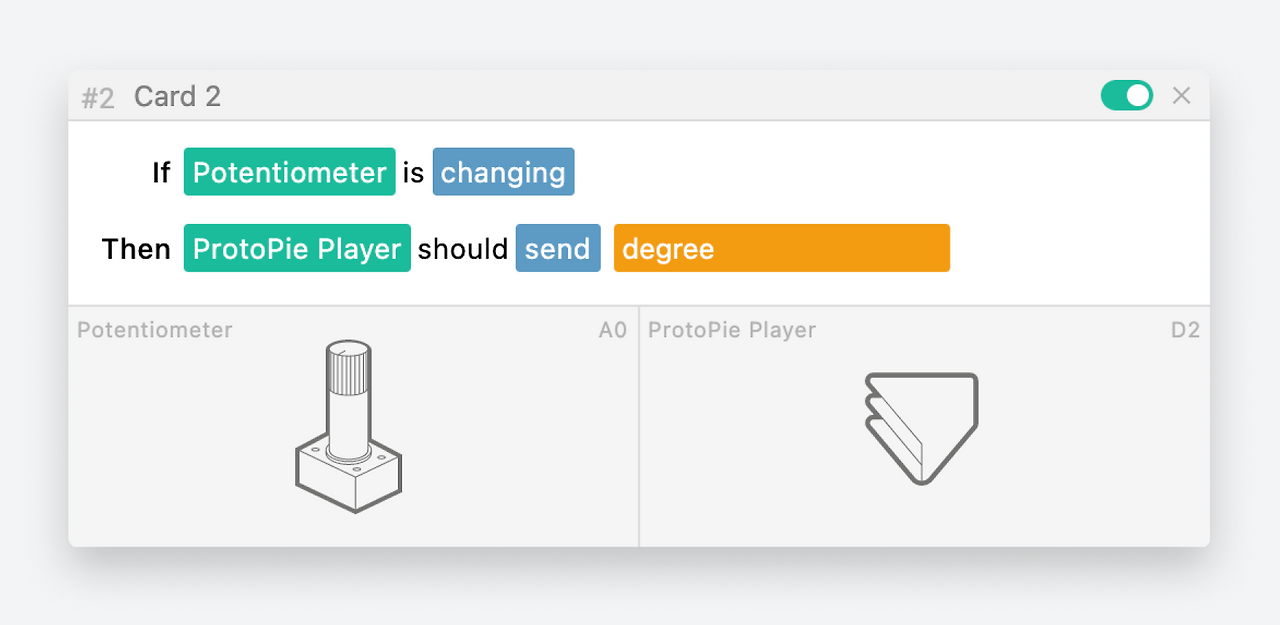
Task: Select the A0 pin label
Action: 613,330
